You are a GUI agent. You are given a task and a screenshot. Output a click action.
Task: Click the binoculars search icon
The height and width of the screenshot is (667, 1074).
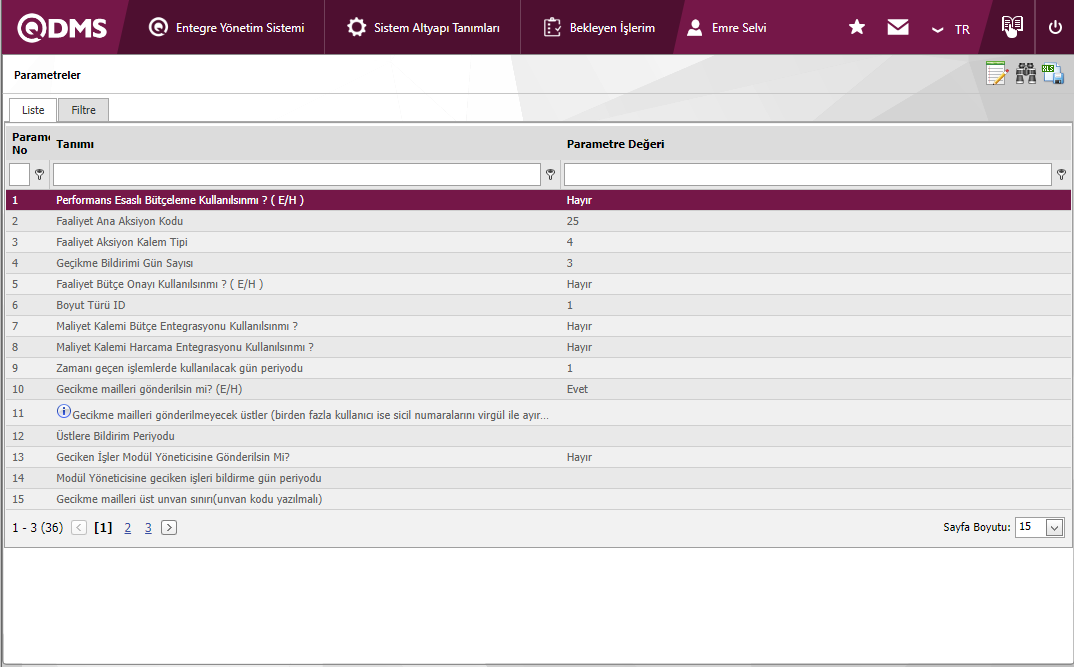[1026, 74]
